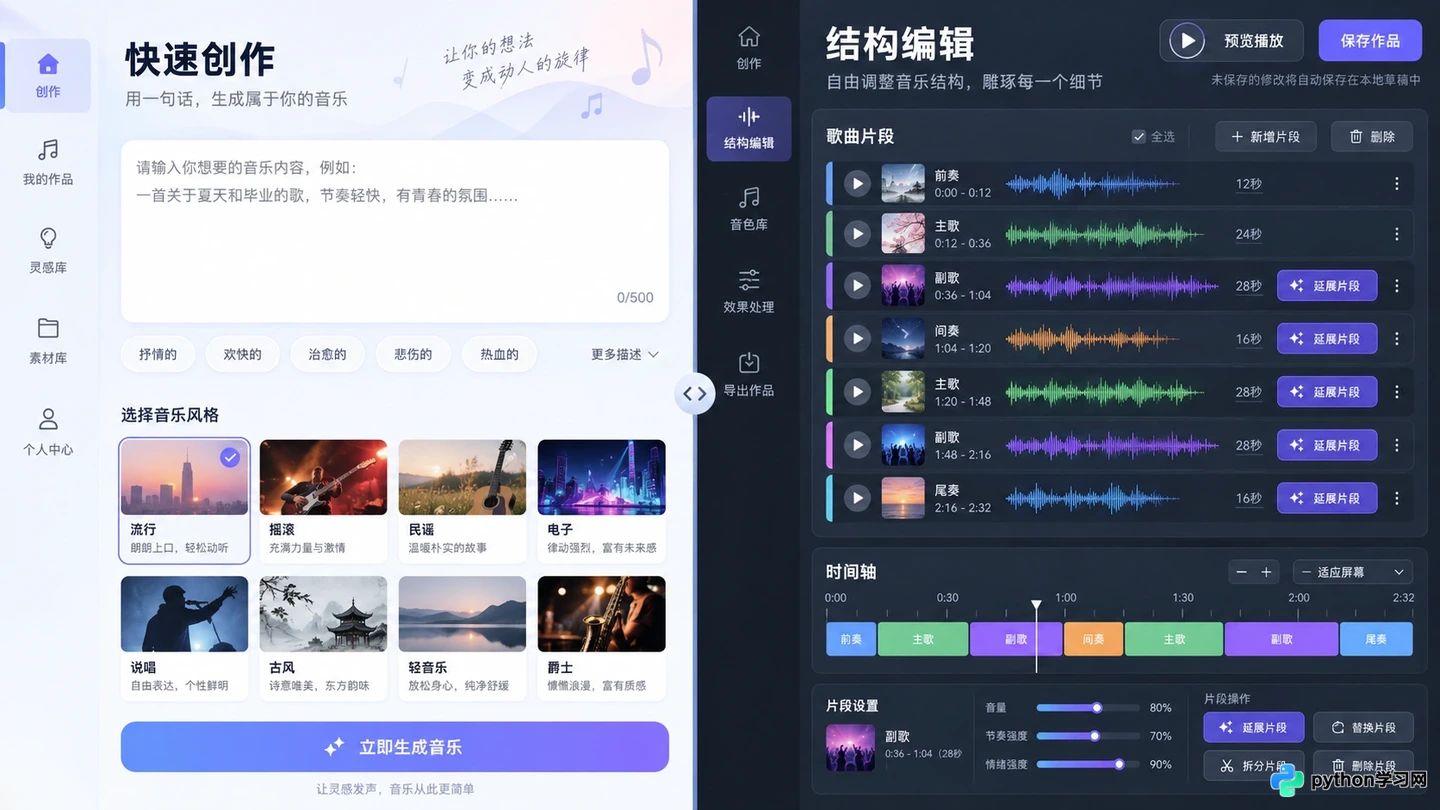Open 效果处理 effects section
Screen dimensions: 1440x810
click(749, 291)
